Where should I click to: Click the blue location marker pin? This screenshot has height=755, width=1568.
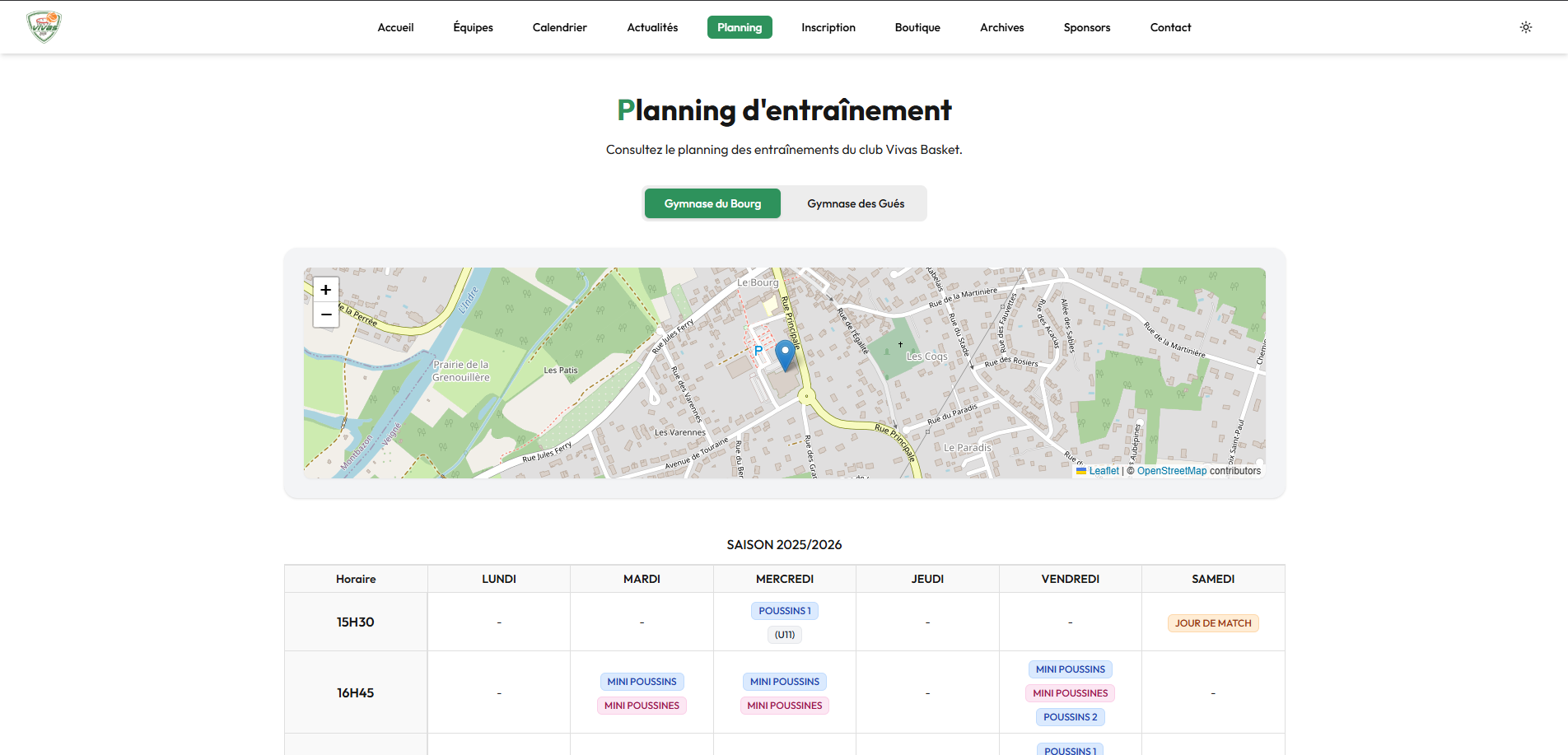click(786, 356)
